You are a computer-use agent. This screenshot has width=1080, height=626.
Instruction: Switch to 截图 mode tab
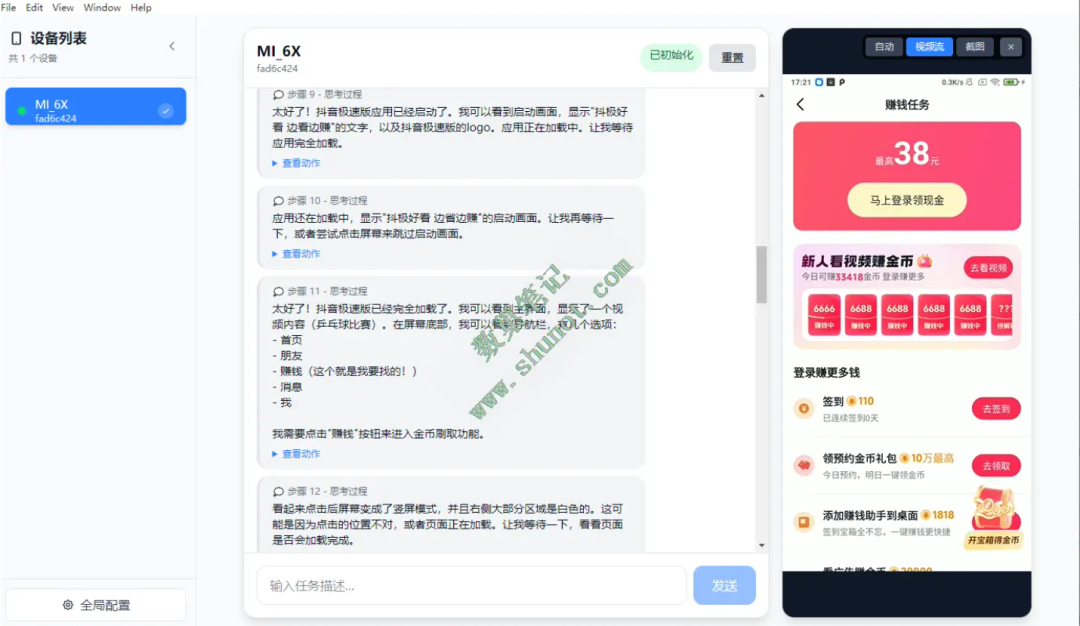click(975, 47)
